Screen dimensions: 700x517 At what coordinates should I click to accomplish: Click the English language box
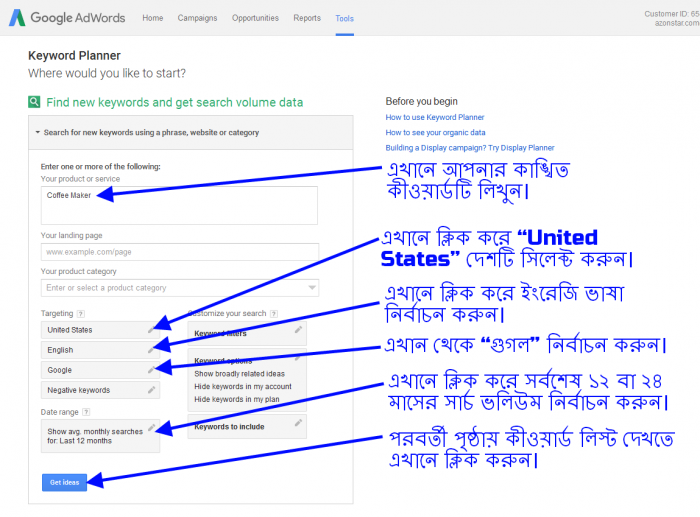point(100,350)
